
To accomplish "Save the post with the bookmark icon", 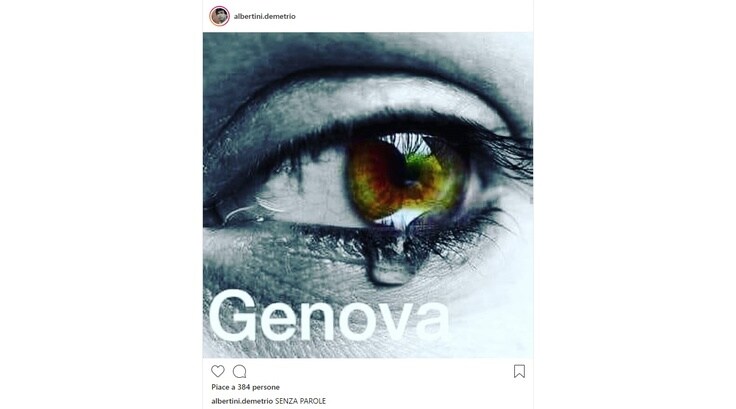I will tap(519, 371).
